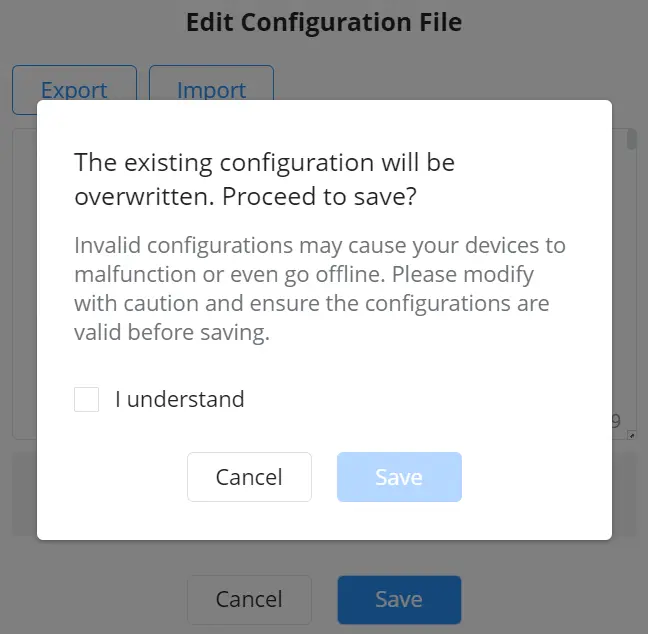The height and width of the screenshot is (634, 648).
Task: Grab the configuration editor scrollbar thumb
Action: pos(631,140)
